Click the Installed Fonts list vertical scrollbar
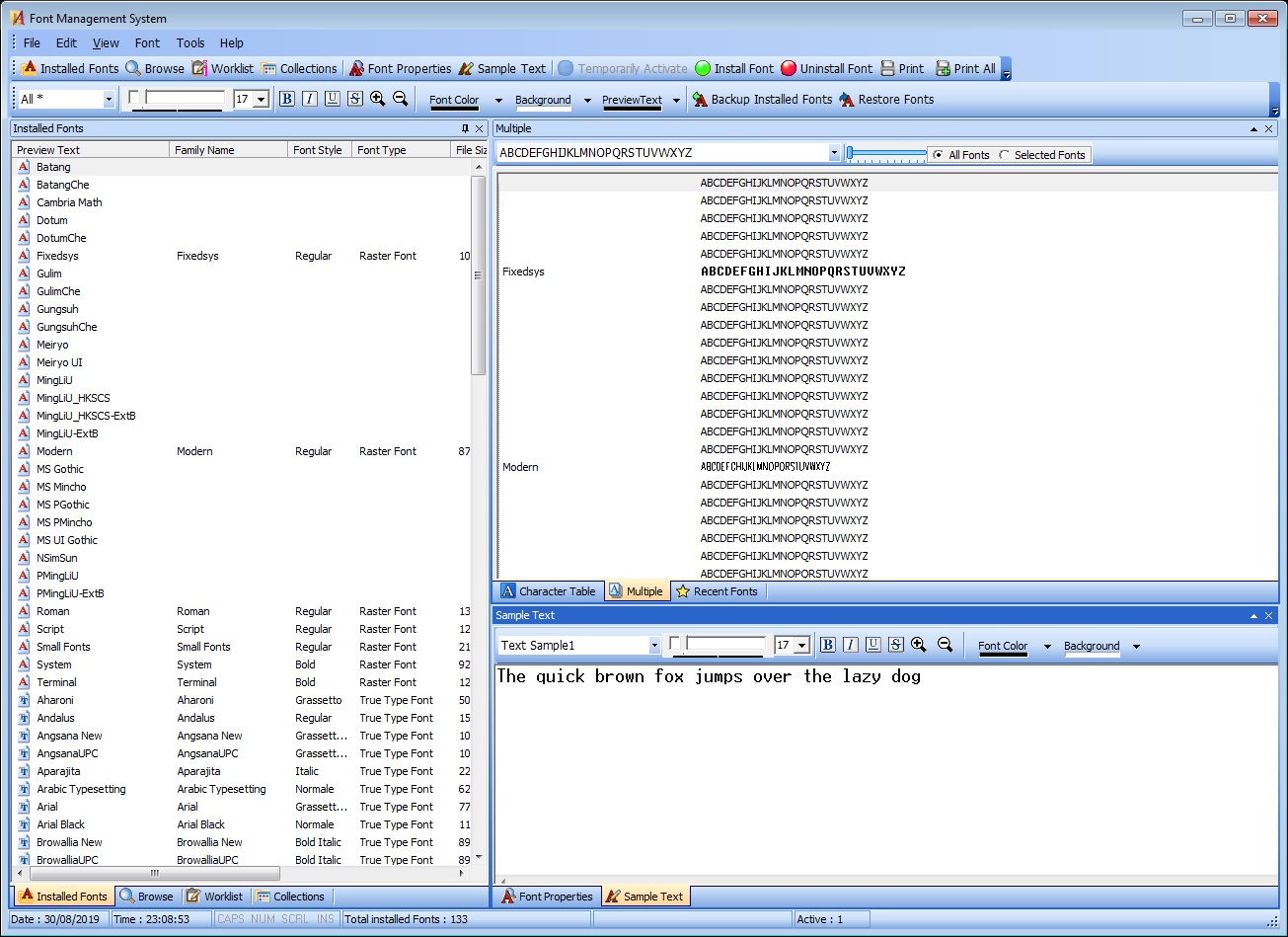Viewport: 1288px width, 937px height. 479,276
